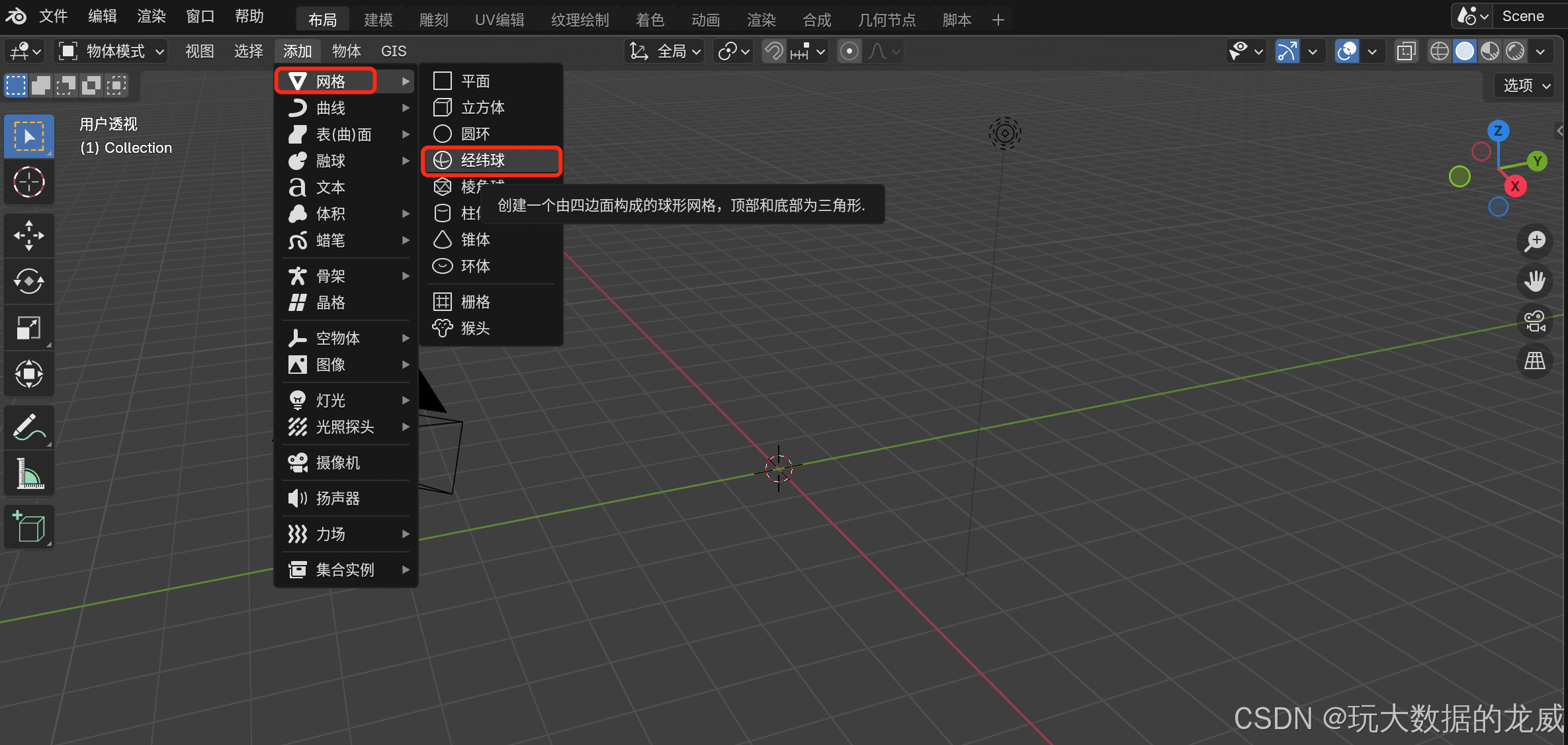Select the Measure tool icon

[28, 474]
